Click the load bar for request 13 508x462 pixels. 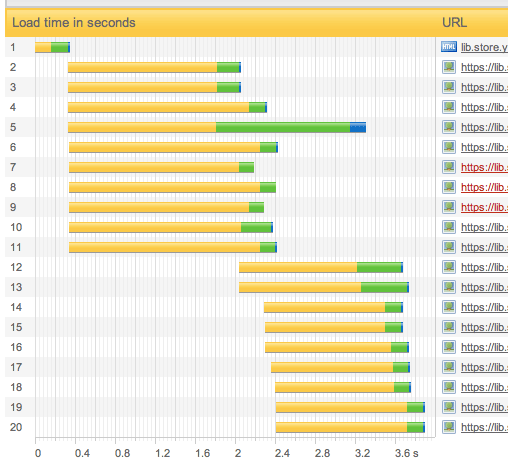click(x=324, y=287)
